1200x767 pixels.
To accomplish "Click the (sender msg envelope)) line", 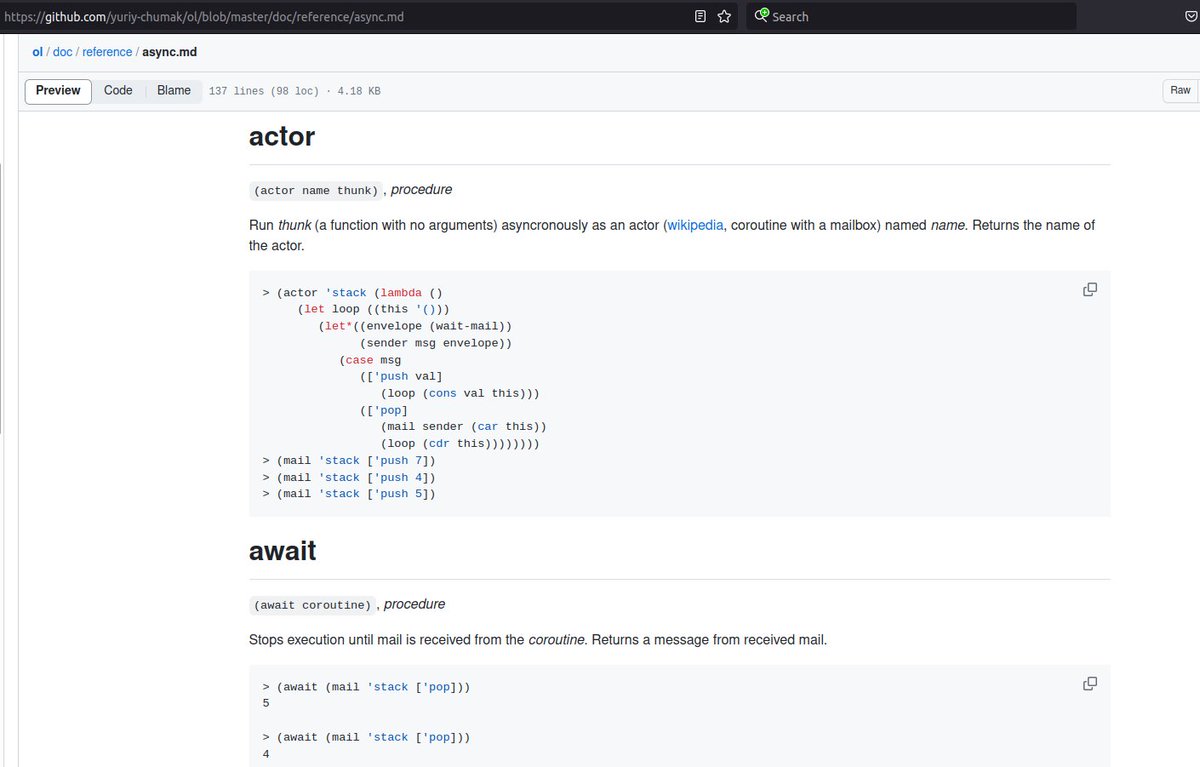I will [436, 343].
